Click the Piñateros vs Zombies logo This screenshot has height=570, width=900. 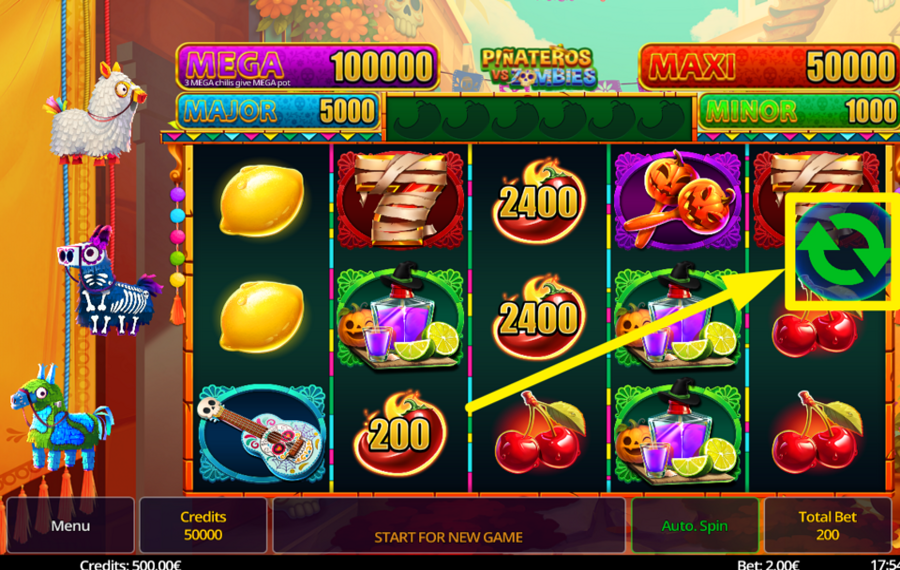(x=538, y=68)
